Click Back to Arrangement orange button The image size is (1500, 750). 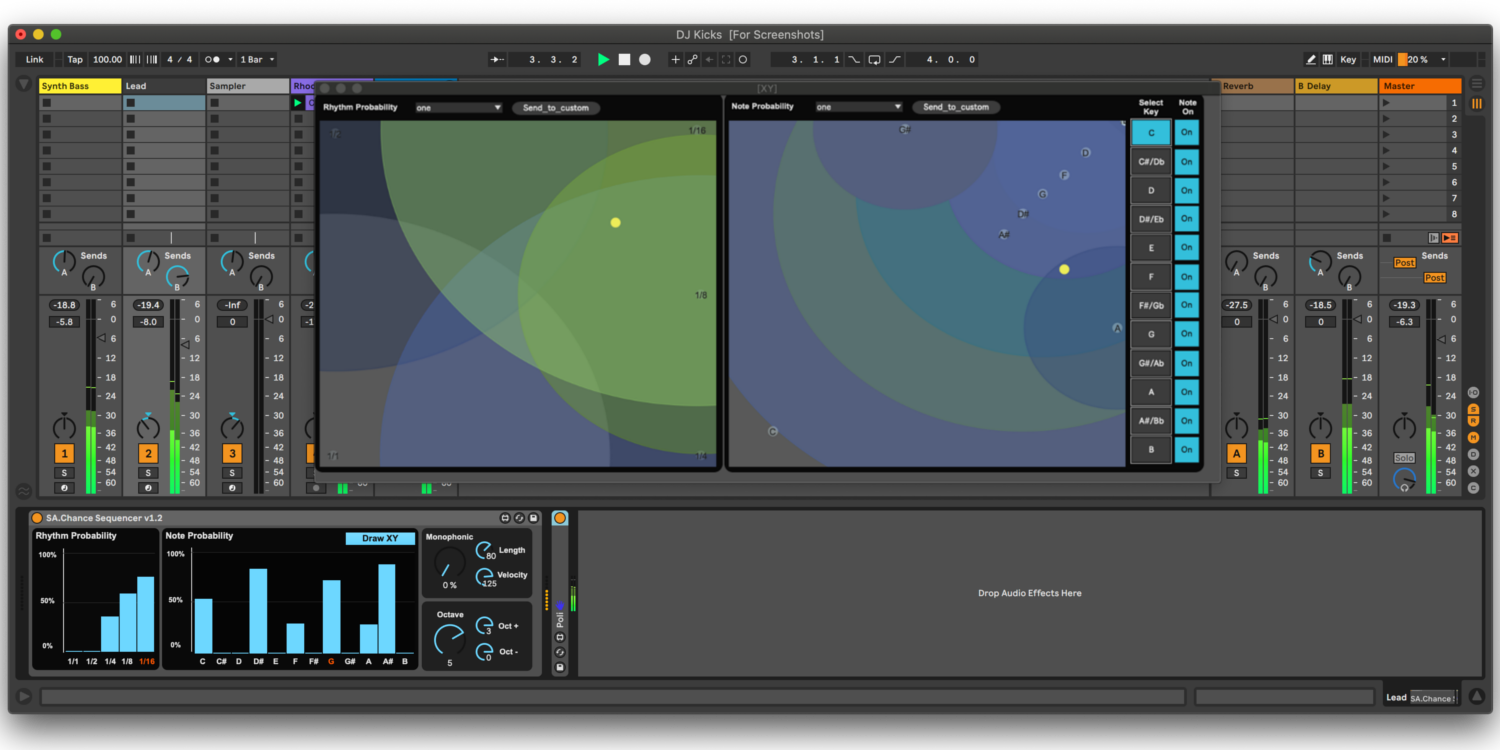coord(1450,238)
